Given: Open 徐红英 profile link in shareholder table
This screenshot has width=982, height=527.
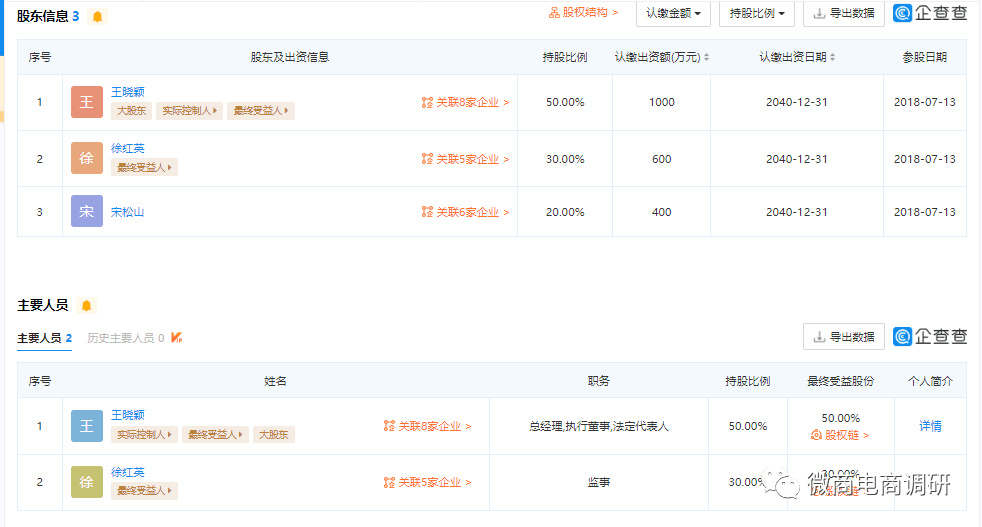Looking at the screenshot, I should 128,149.
